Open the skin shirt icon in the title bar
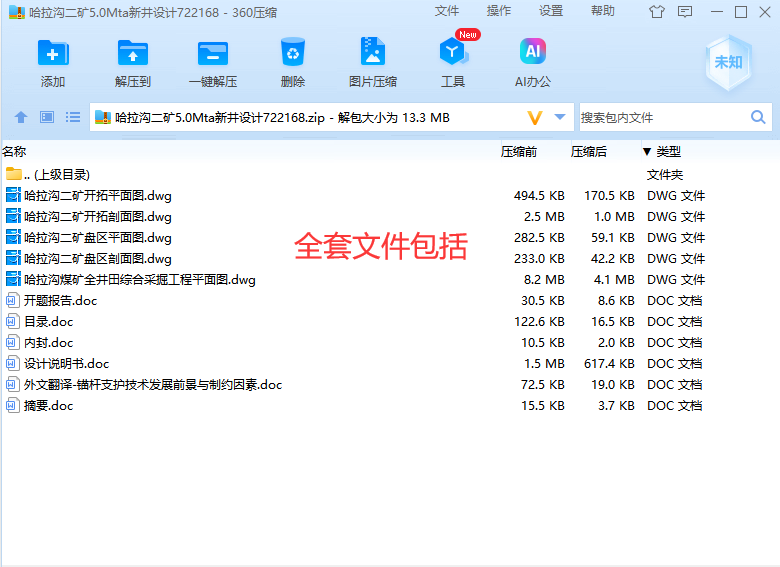 657,12
